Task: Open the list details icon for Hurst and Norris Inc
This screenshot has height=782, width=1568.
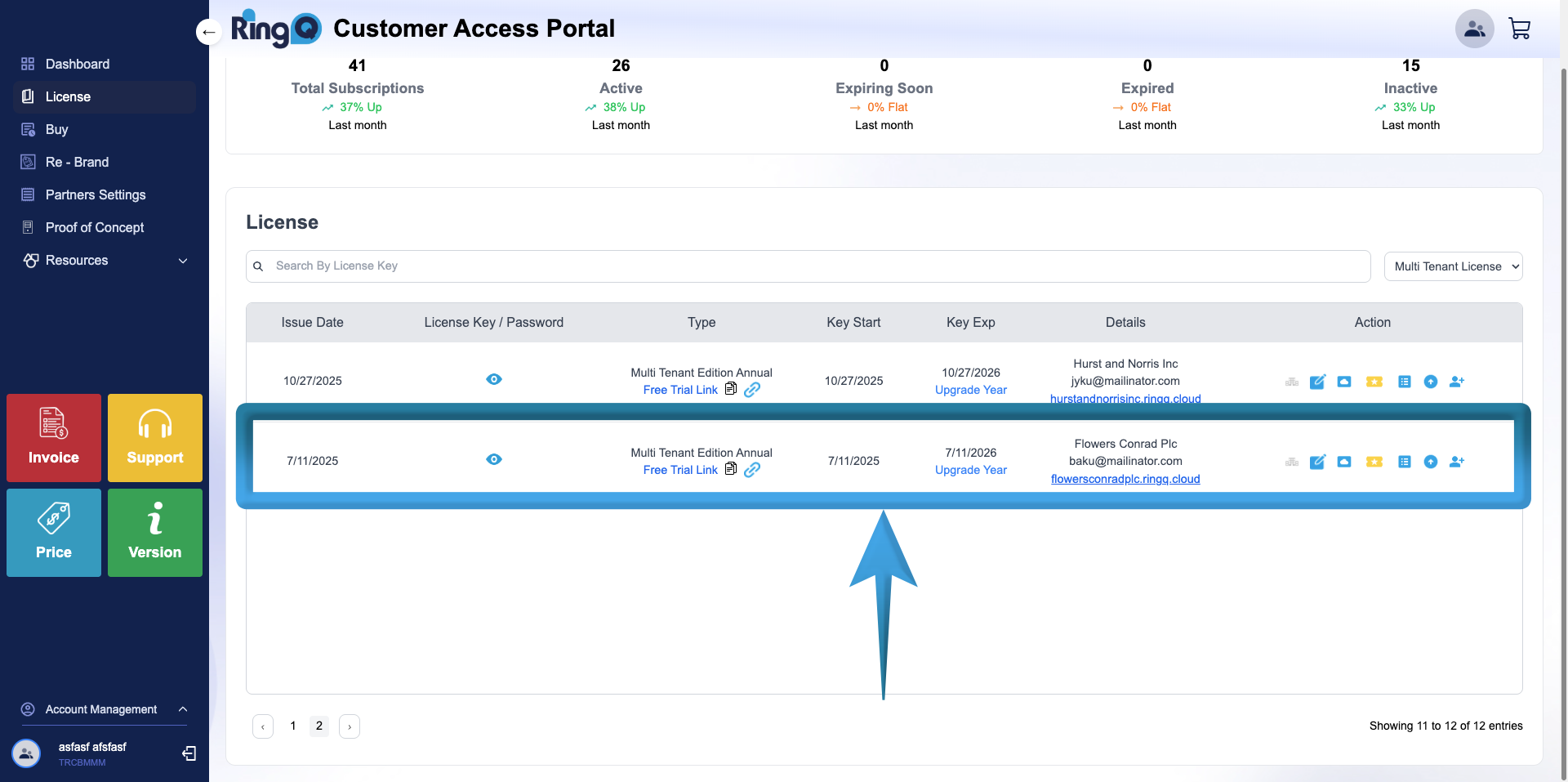Action: (1405, 382)
